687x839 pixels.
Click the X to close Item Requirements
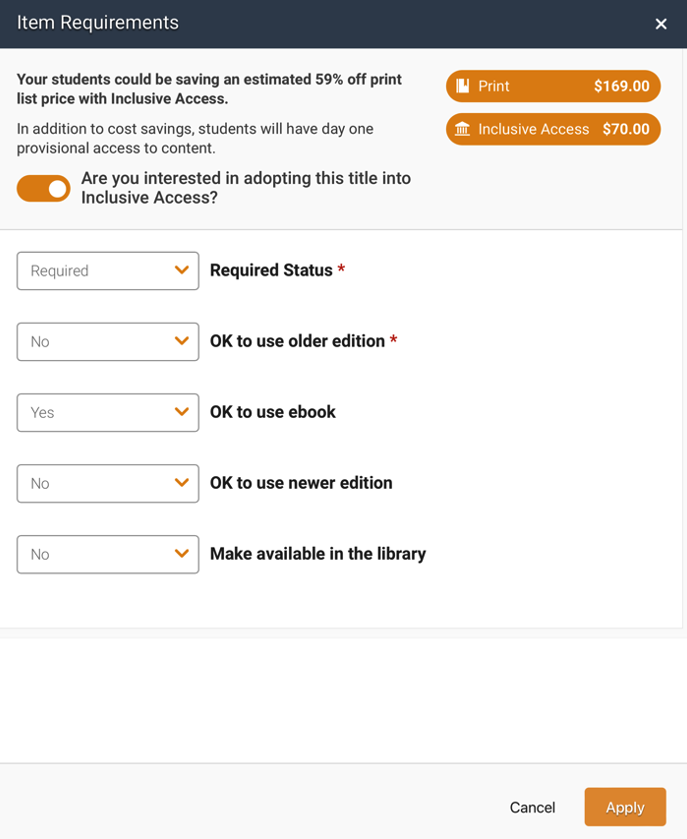pos(661,24)
